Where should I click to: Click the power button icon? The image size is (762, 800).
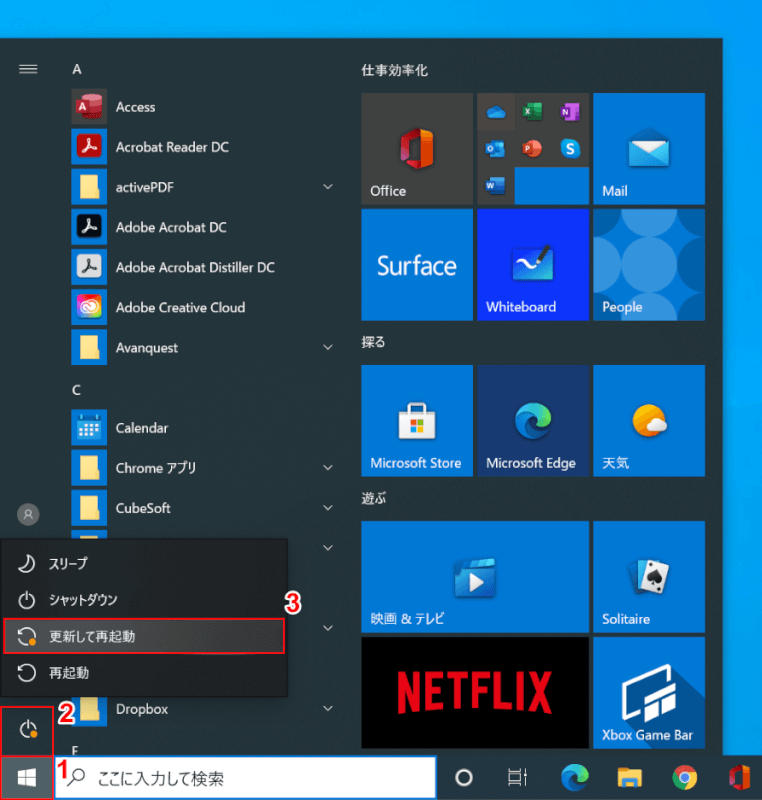click(27, 730)
